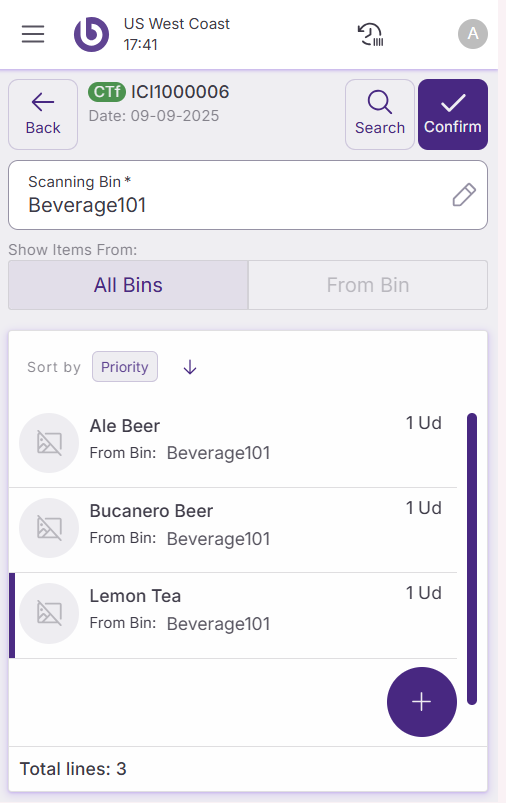Switch to From Bin filter
Viewport: 506px width, 803px height.
pyautogui.click(x=368, y=285)
